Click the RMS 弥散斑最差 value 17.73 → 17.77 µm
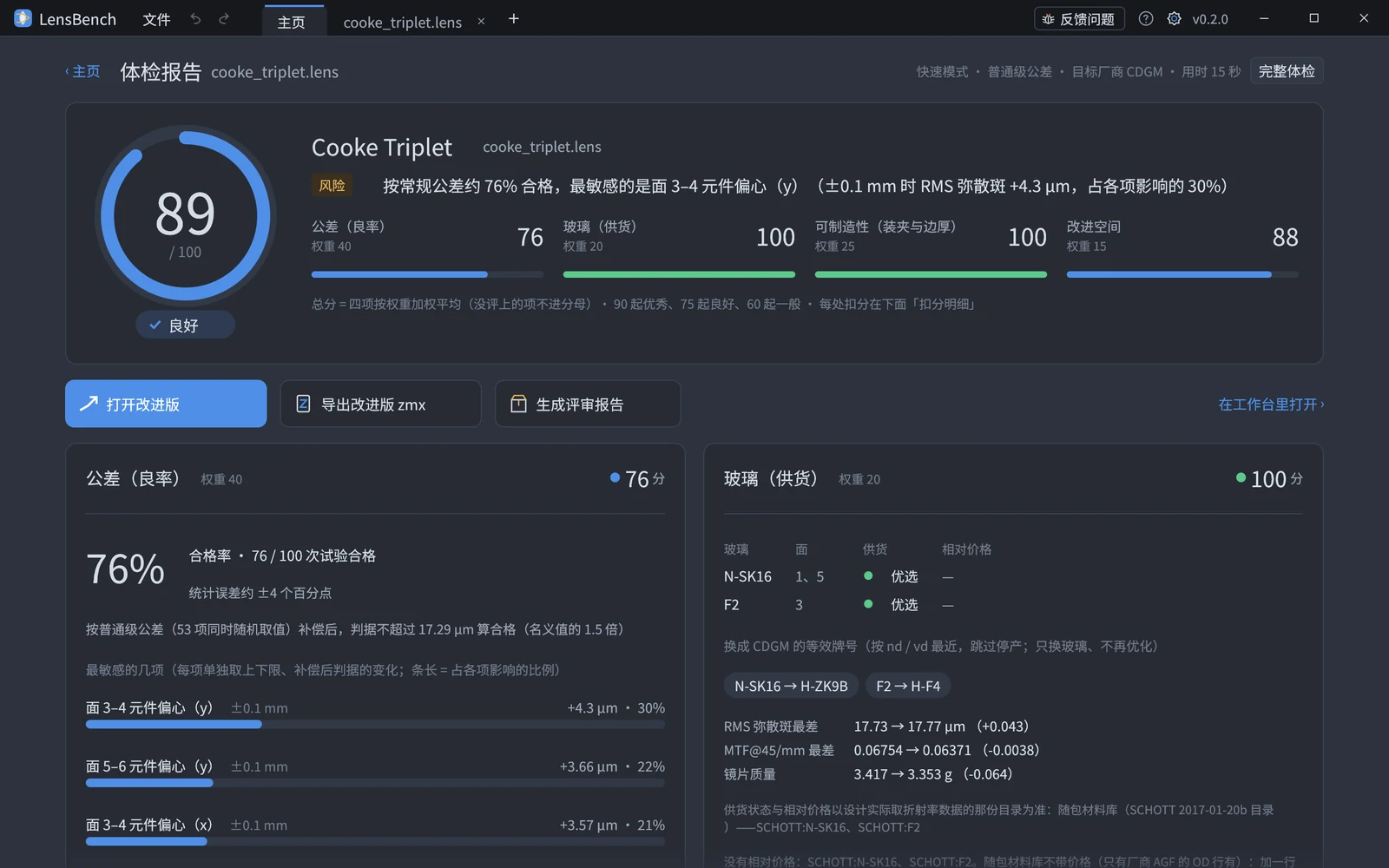The image size is (1389, 868). pyautogui.click(x=941, y=726)
